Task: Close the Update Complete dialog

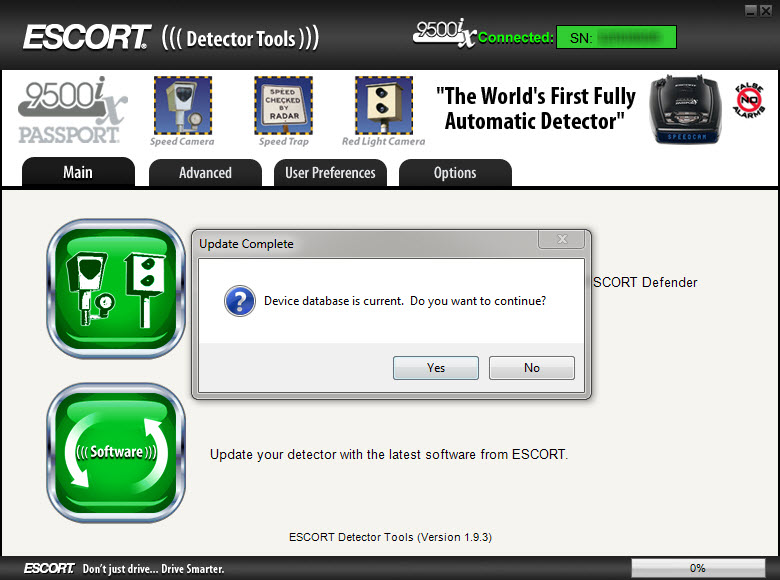Action: click(x=560, y=240)
